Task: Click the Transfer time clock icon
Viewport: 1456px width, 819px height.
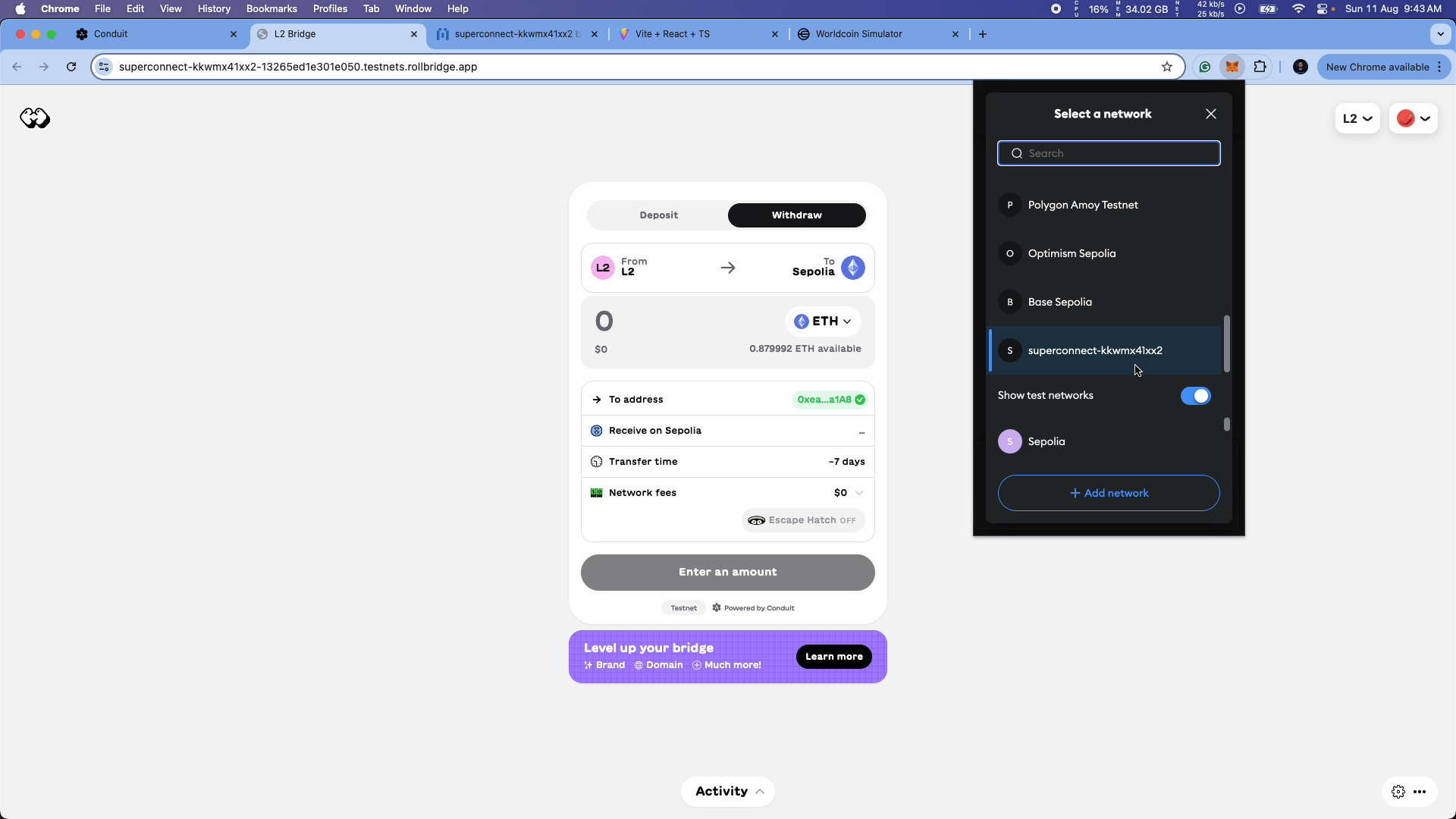Action: (x=597, y=462)
